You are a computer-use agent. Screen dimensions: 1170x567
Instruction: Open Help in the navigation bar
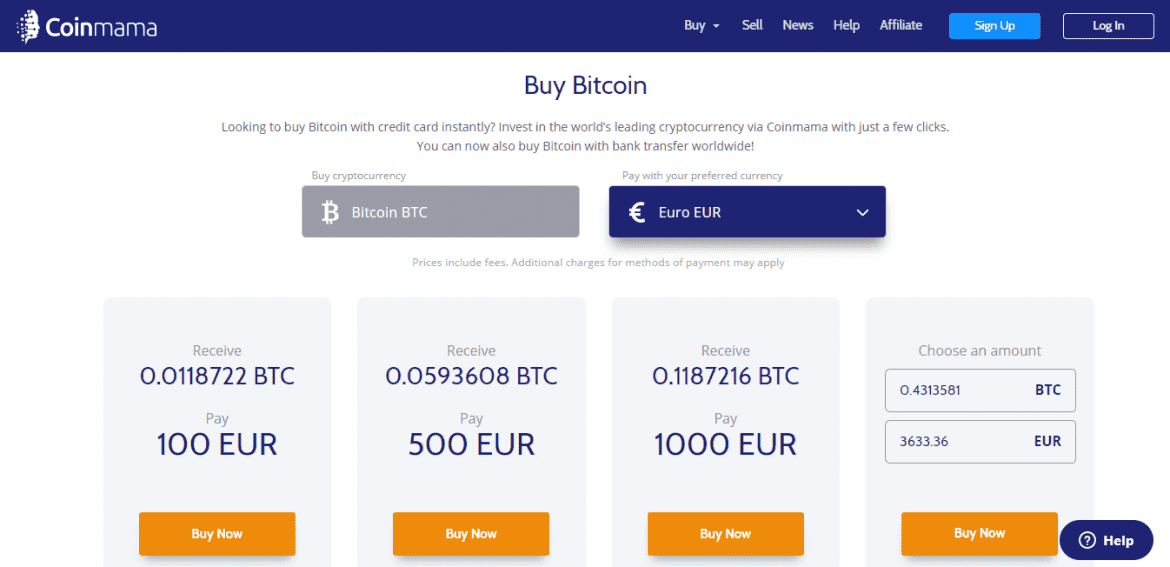[x=846, y=26]
